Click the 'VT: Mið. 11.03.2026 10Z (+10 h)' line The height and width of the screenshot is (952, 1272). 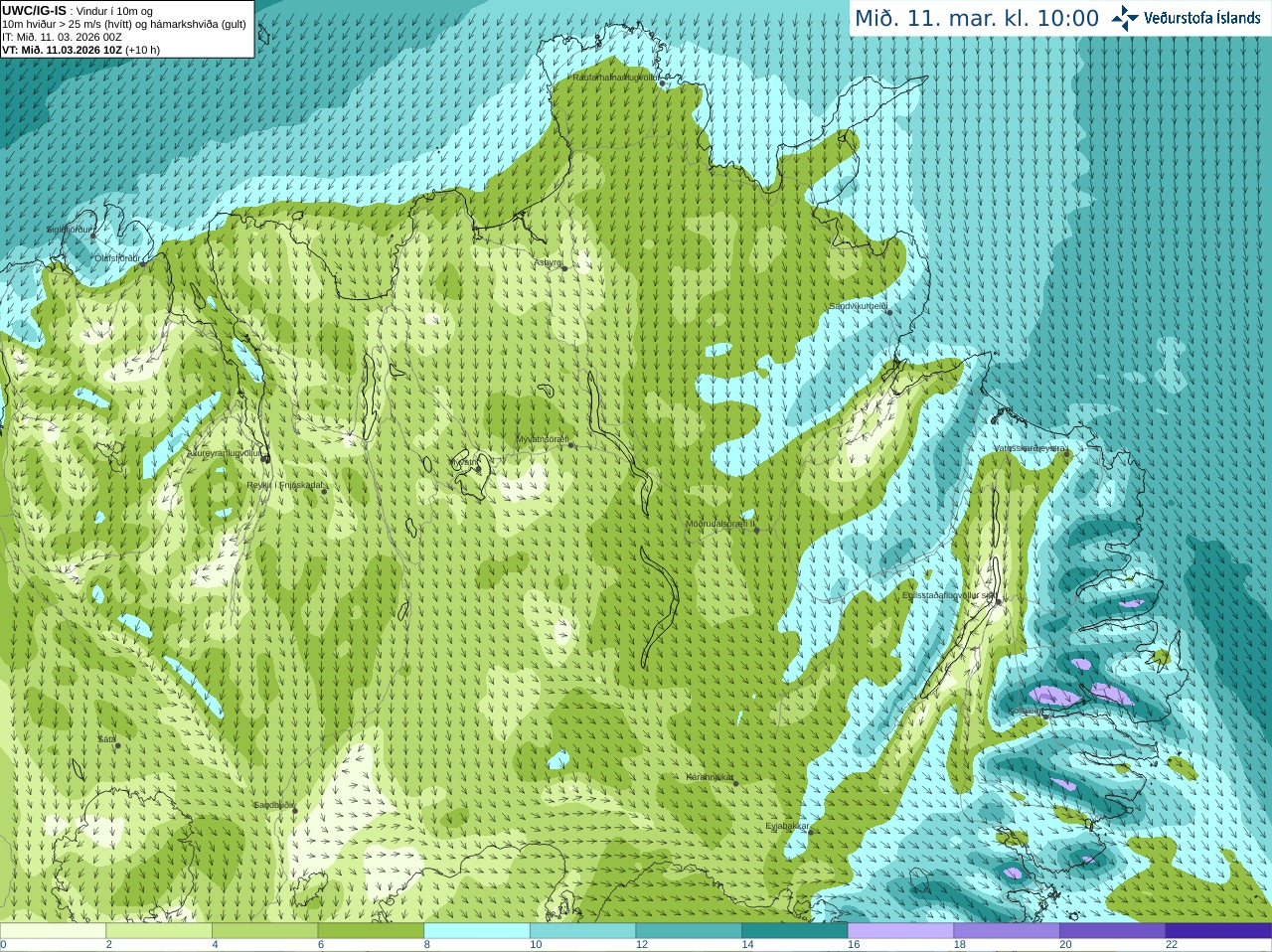pyautogui.click(x=80, y=50)
